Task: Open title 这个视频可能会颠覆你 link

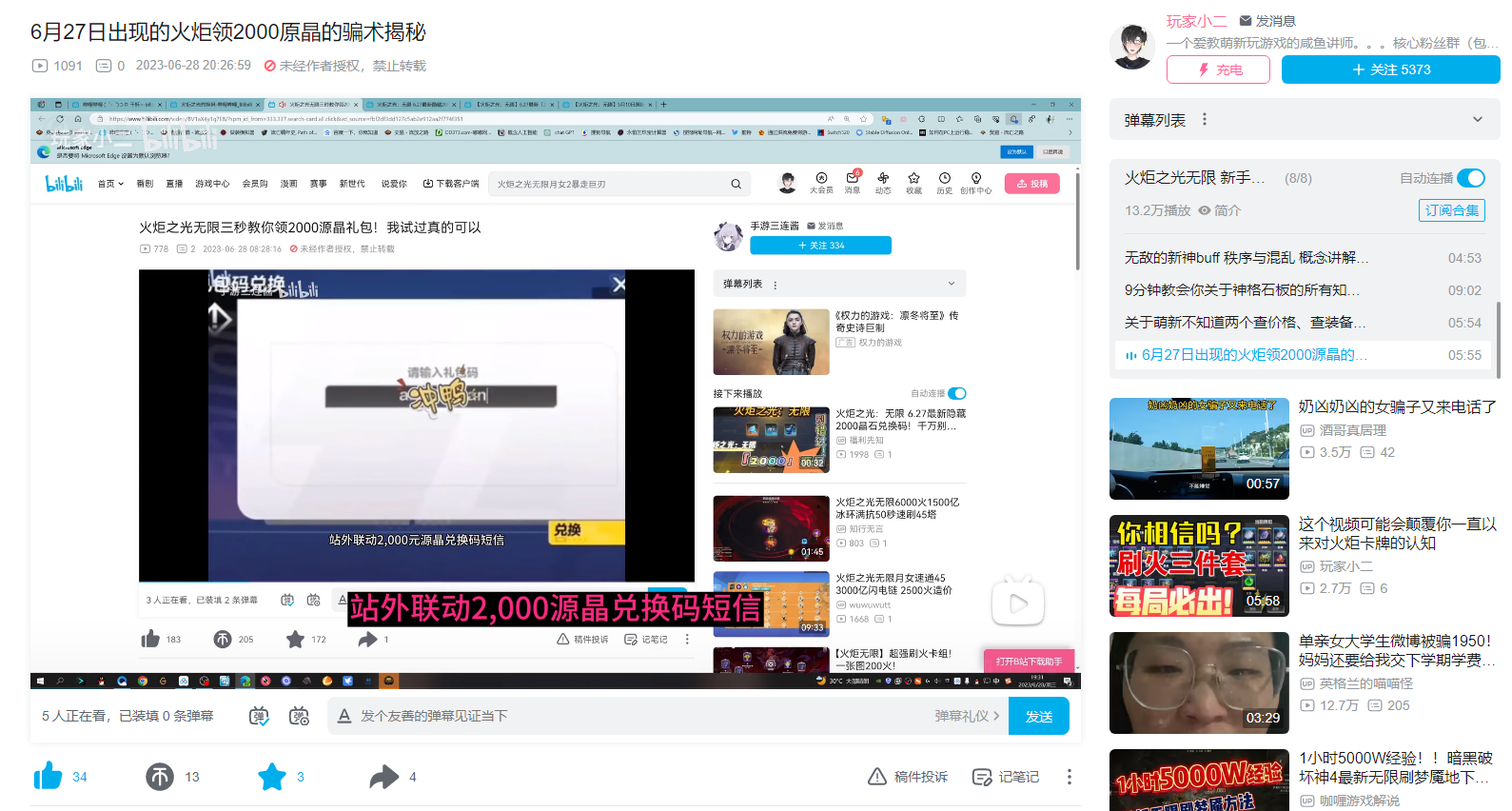Action: point(1398,533)
